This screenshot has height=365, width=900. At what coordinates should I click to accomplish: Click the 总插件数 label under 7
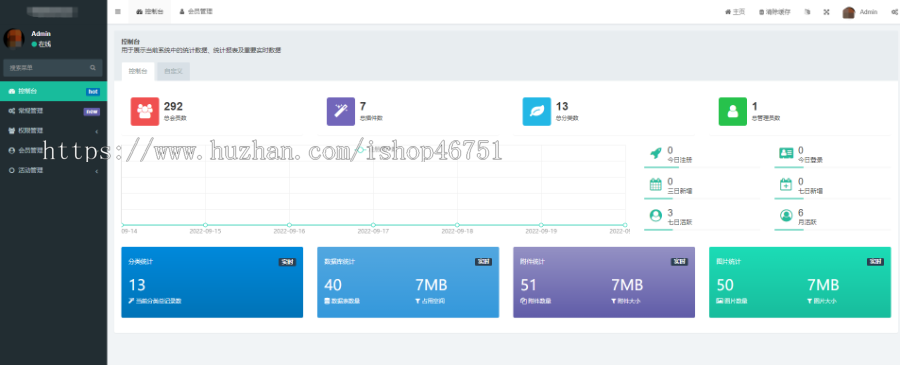(371, 118)
